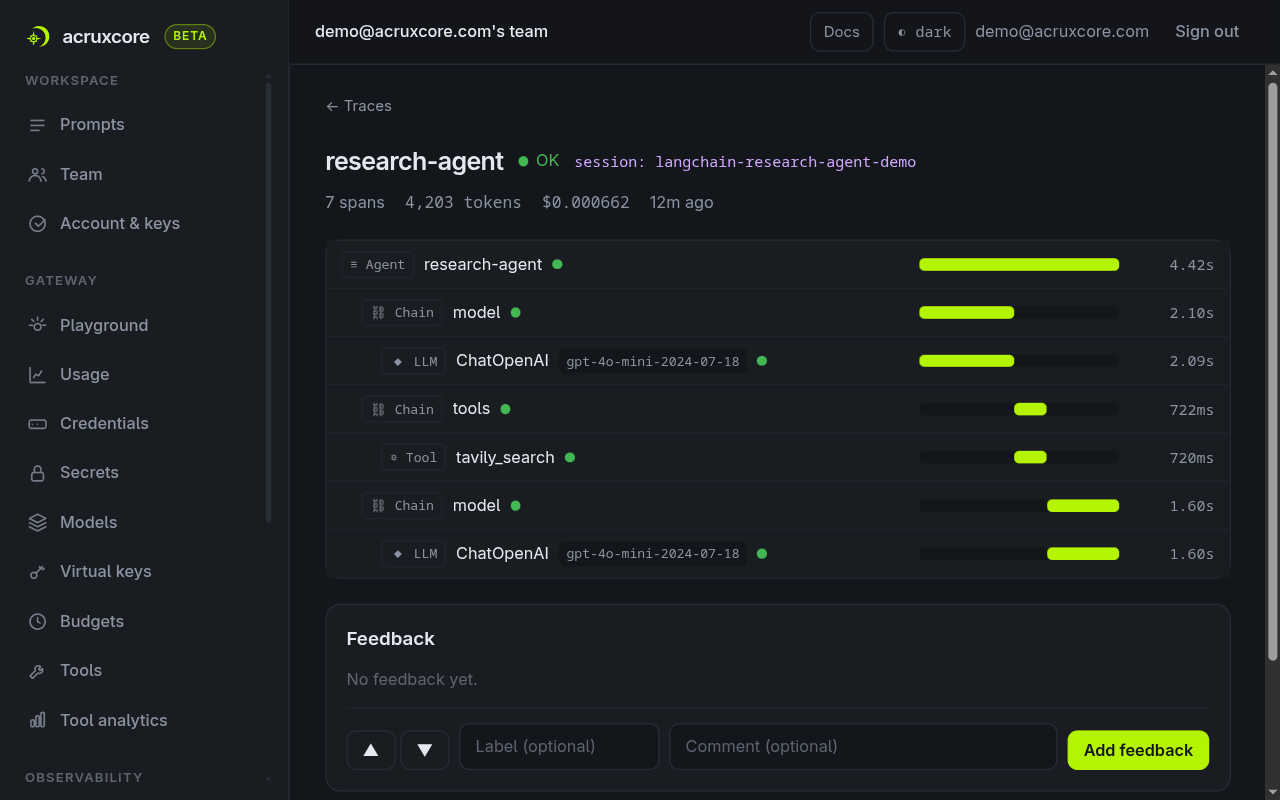Click the '12m ago' timestamp
The height and width of the screenshot is (800, 1280).
click(682, 202)
